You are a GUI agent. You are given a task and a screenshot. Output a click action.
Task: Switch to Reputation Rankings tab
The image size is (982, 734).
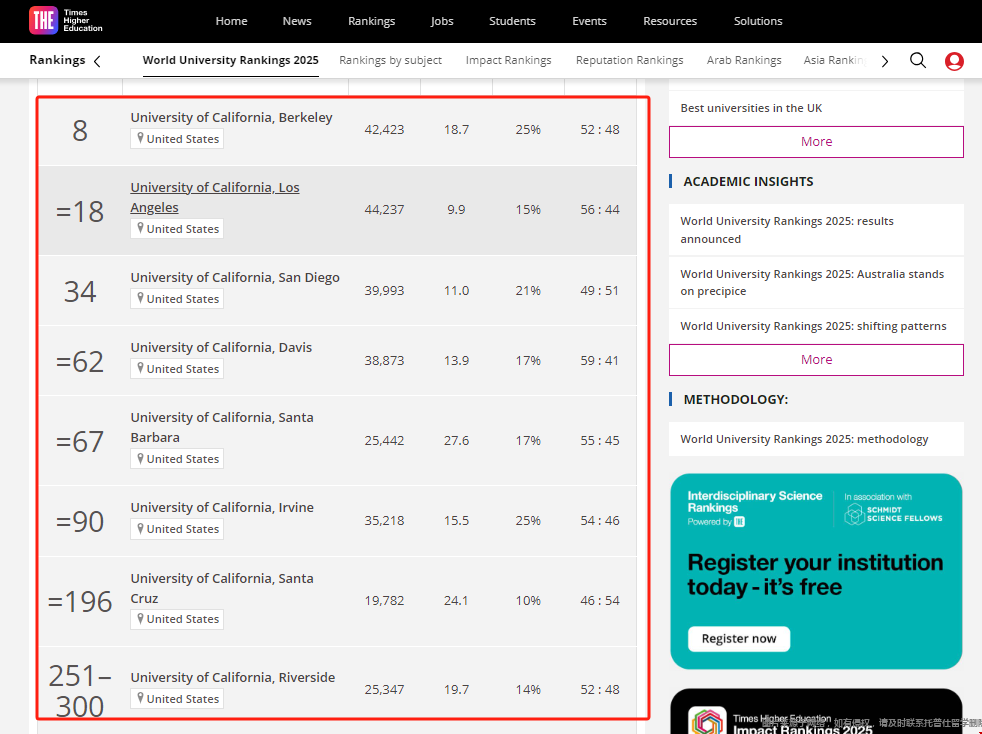[629, 61]
